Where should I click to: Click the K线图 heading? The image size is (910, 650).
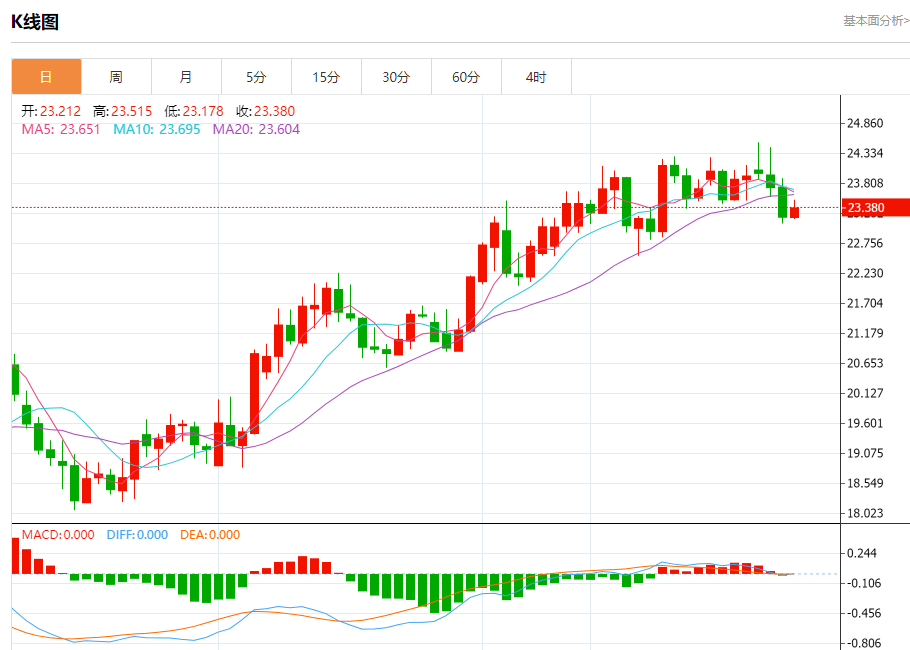tap(35, 22)
